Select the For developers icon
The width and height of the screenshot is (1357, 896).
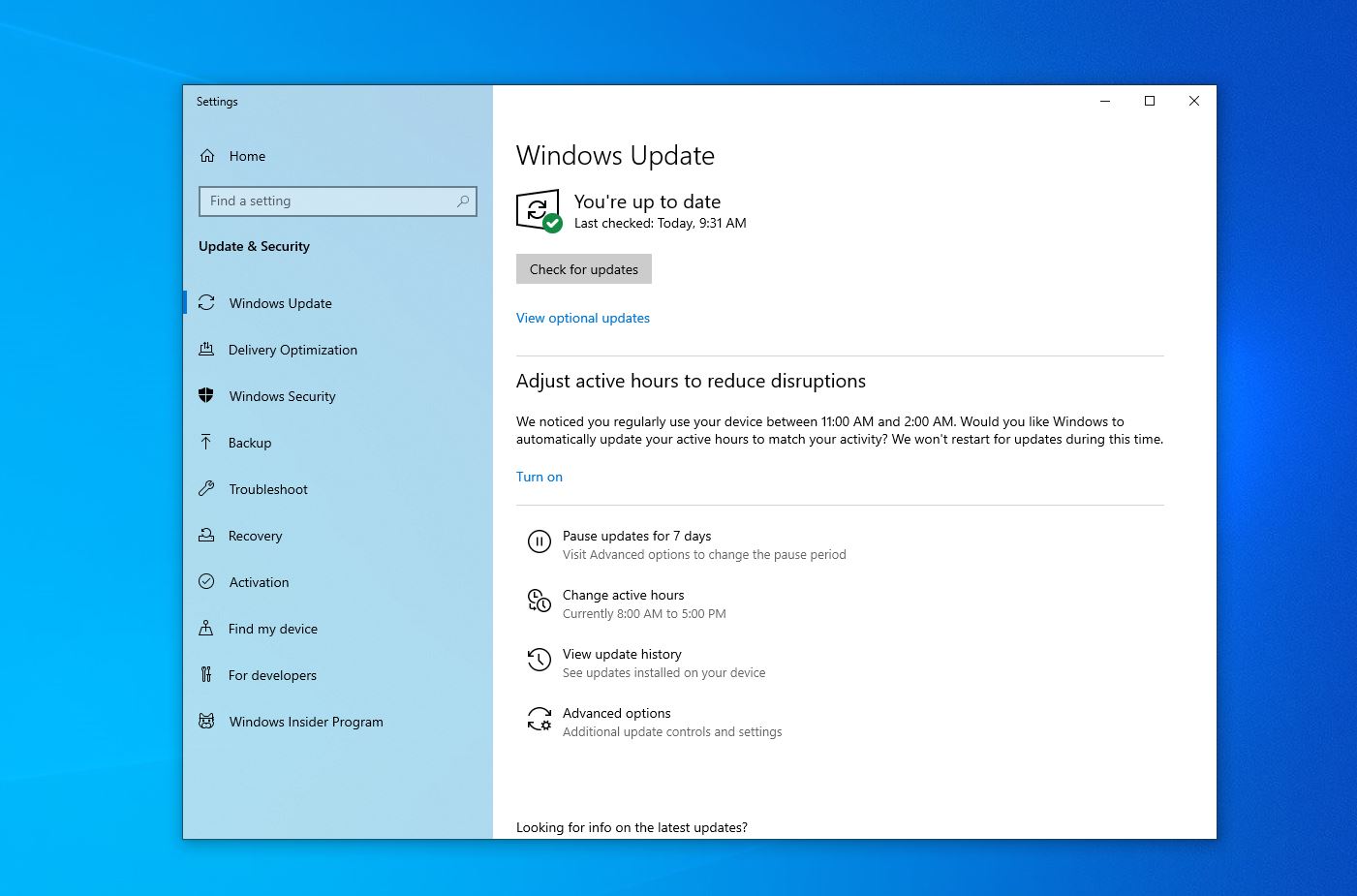pos(206,674)
